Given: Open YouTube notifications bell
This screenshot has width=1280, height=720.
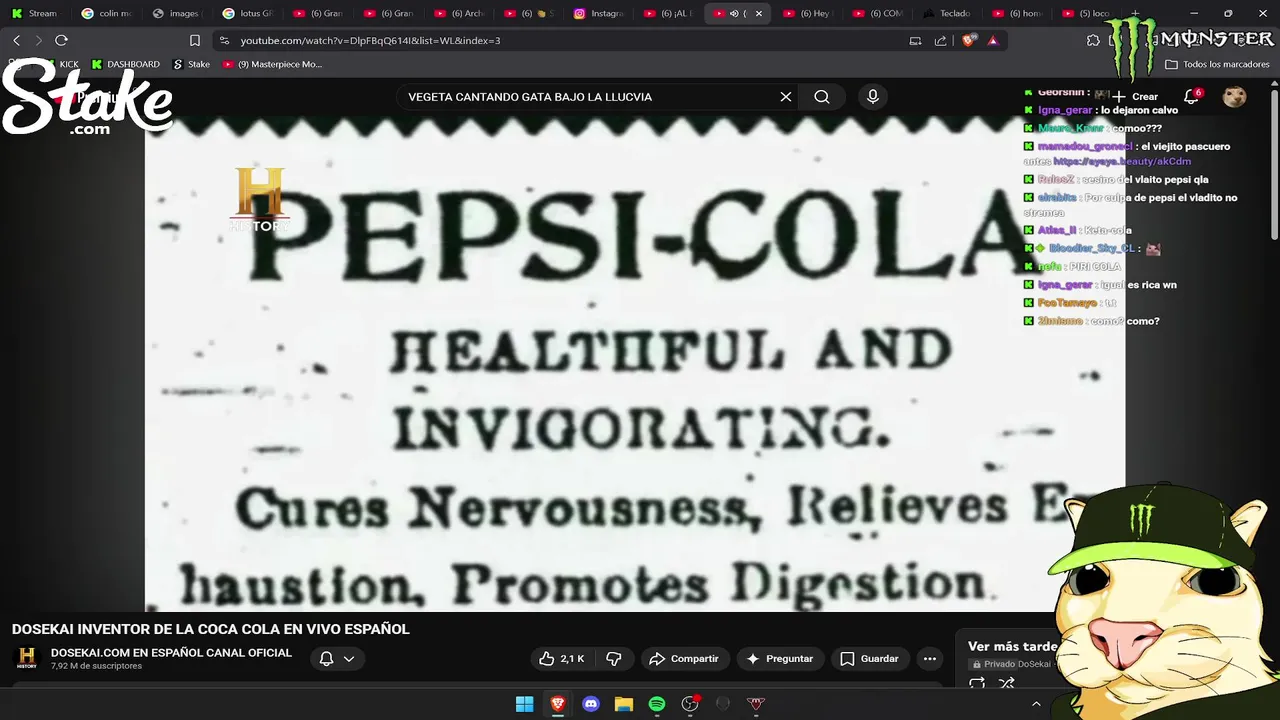Looking at the screenshot, I should pyautogui.click(x=1191, y=96).
